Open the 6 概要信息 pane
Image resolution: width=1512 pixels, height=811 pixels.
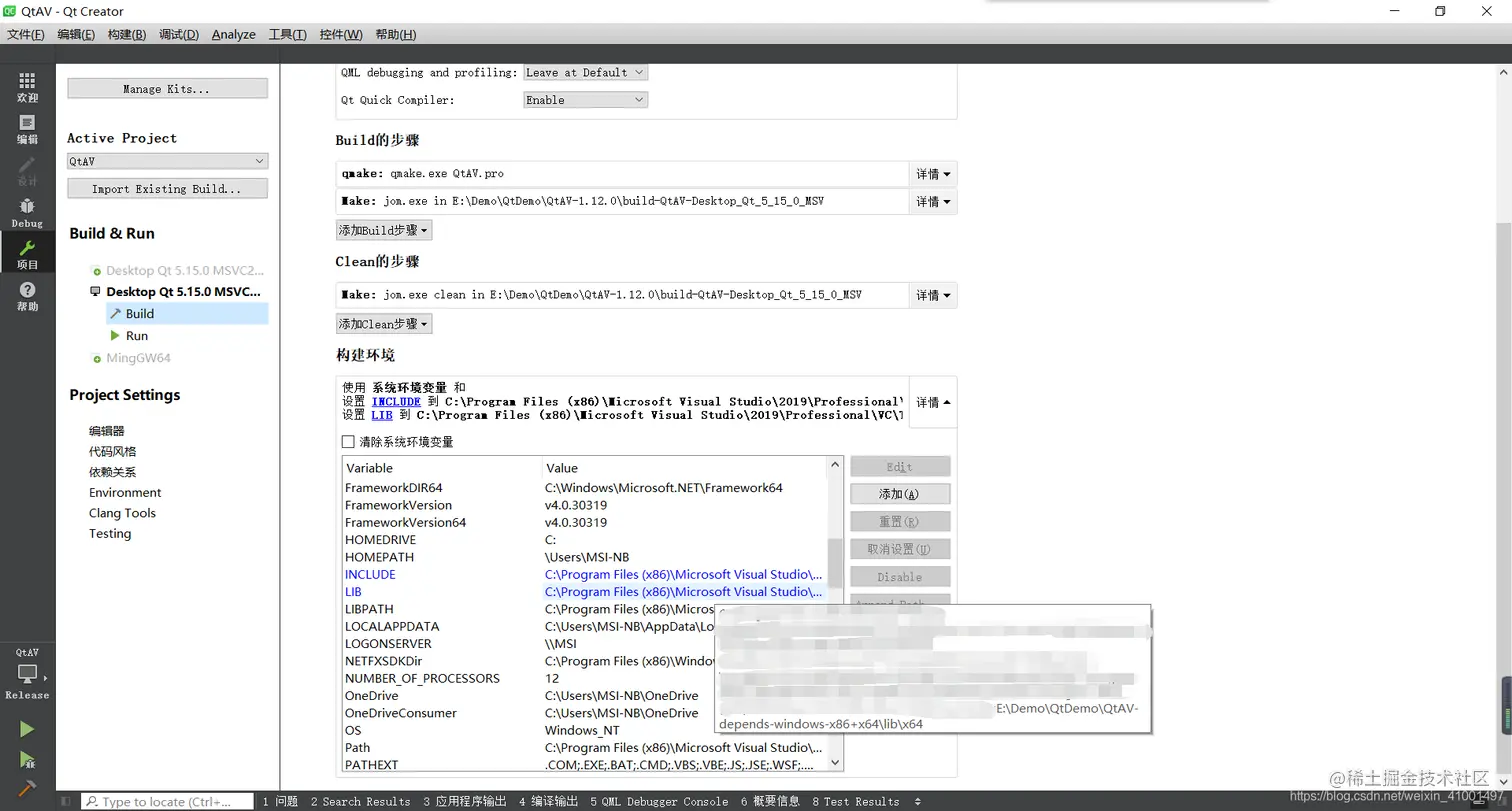[x=770, y=801]
